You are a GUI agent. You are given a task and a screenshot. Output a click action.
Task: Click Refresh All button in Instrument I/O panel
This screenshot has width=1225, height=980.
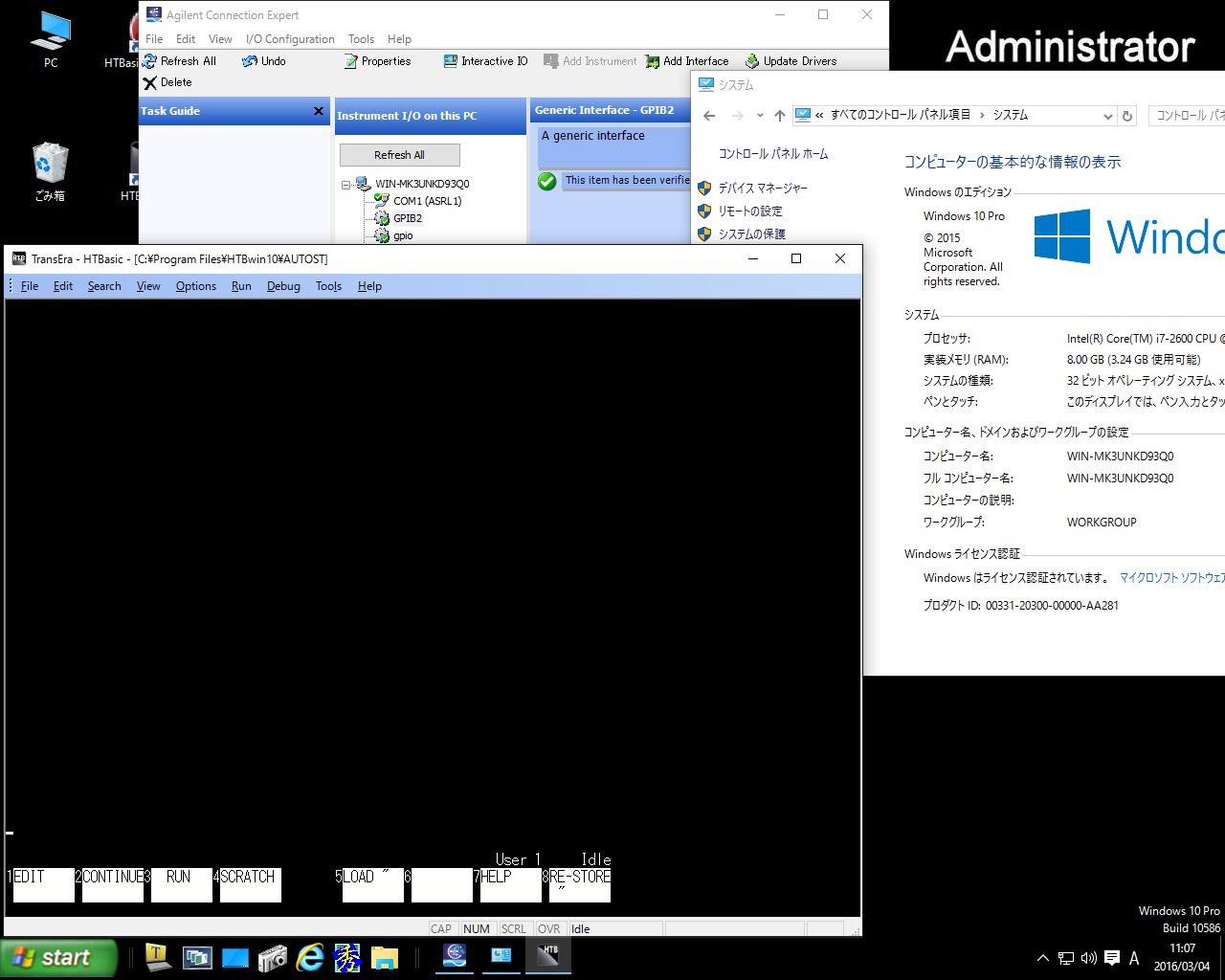coord(399,155)
